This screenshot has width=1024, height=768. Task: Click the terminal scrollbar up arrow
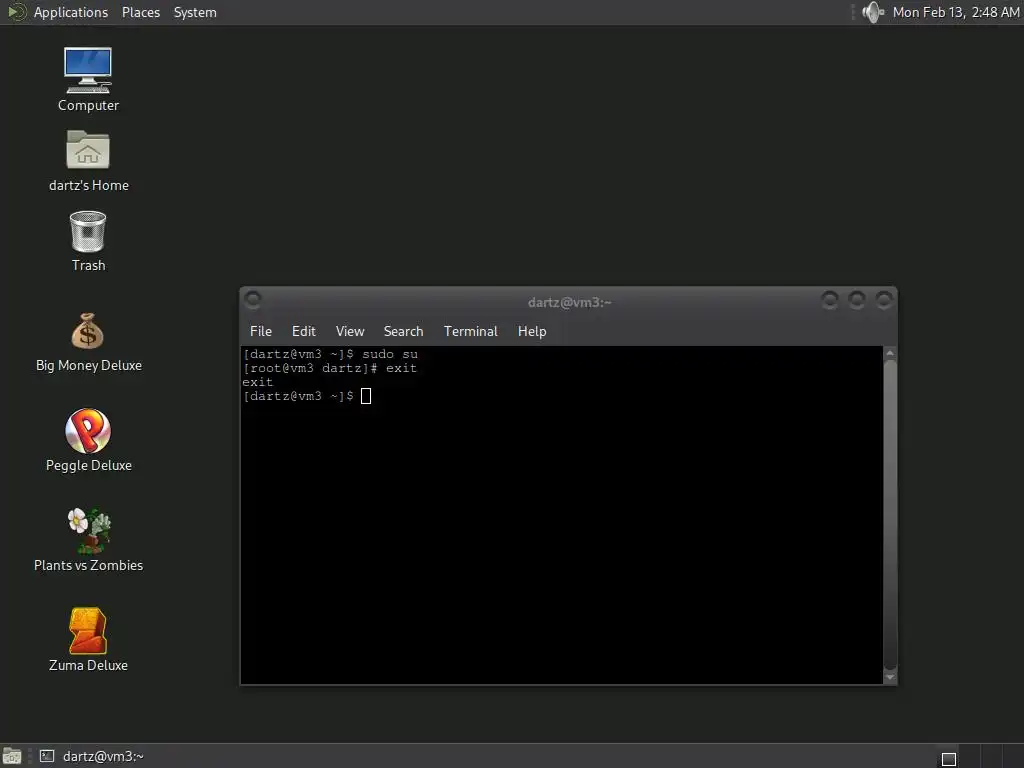tap(889, 353)
